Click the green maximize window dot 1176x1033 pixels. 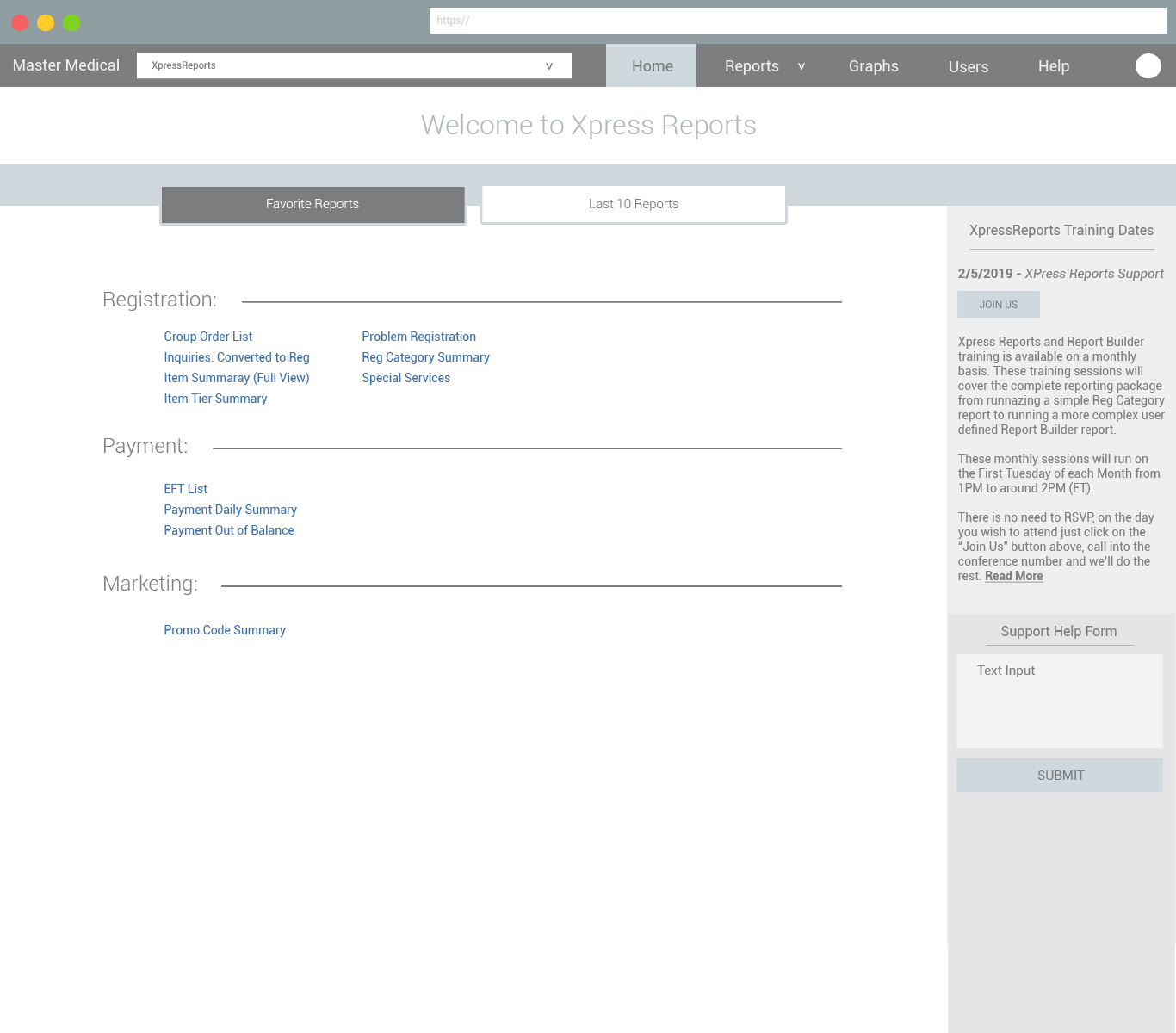71,22
